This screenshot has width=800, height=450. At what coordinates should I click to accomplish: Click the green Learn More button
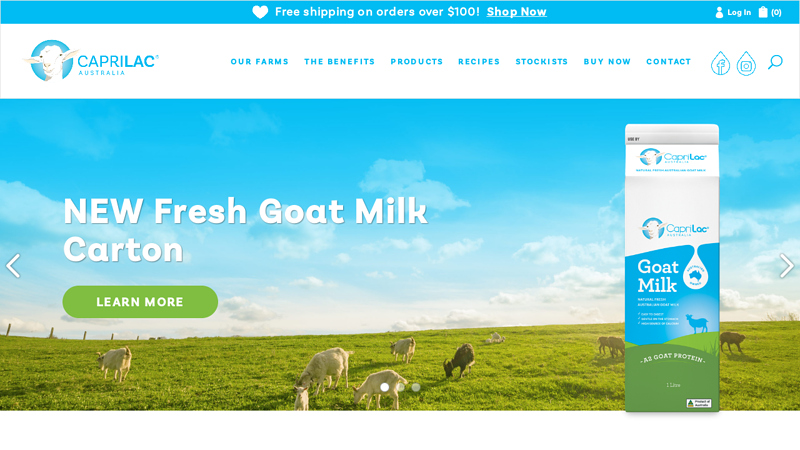pyautogui.click(x=140, y=302)
